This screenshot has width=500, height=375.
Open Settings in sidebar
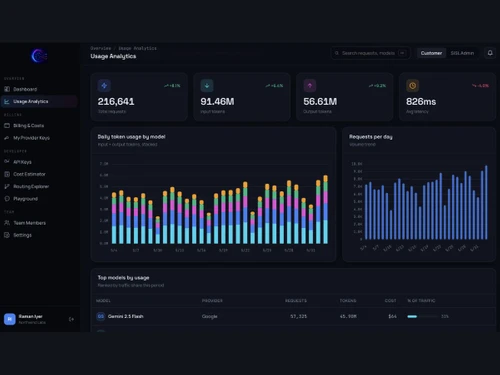pyautogui.click(x=39, y=235)
